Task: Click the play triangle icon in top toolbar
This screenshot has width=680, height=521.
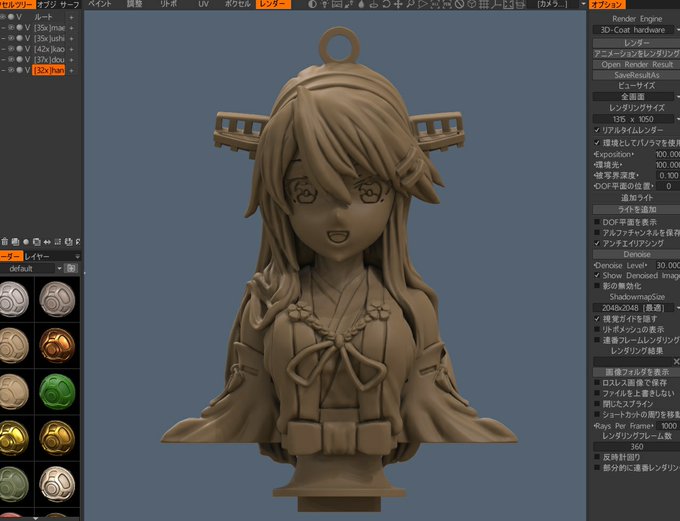Action: [x=422, y=4]
